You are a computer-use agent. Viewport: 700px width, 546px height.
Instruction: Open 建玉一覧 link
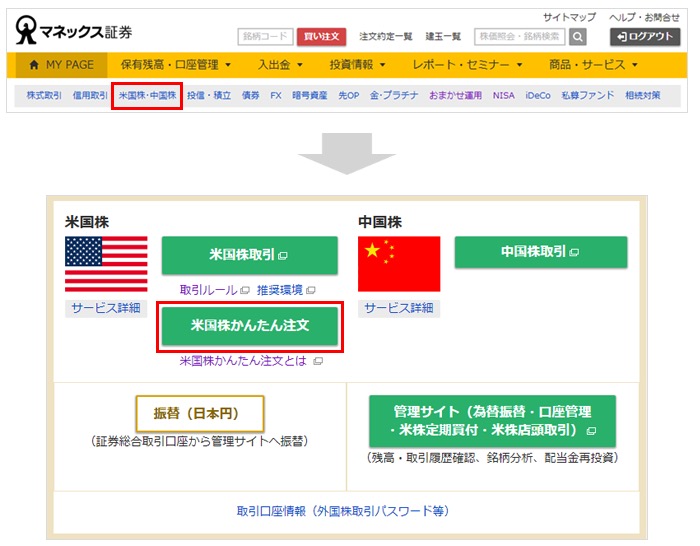(443, 37)
